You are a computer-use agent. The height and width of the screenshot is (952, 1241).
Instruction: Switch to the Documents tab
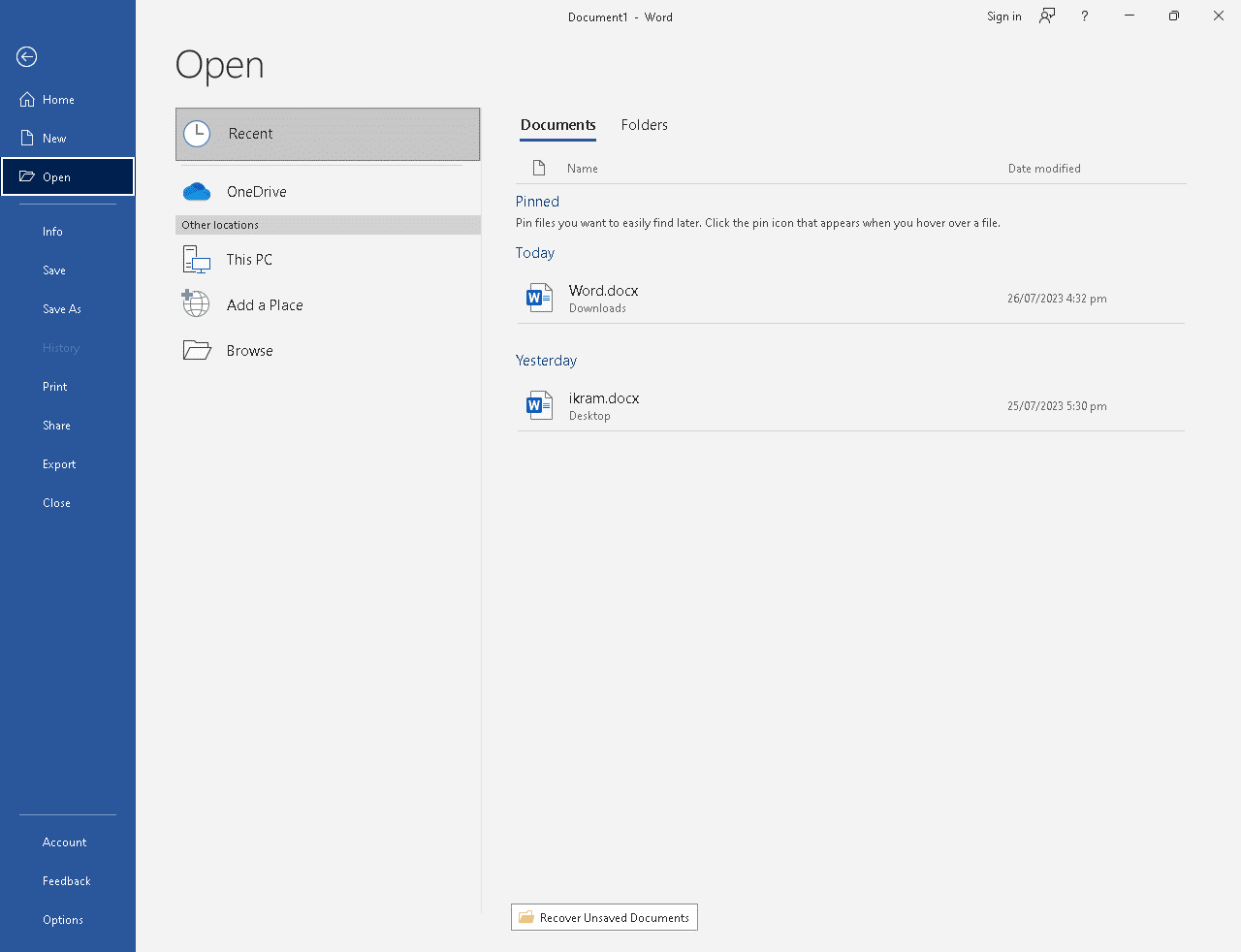(558, 125)
